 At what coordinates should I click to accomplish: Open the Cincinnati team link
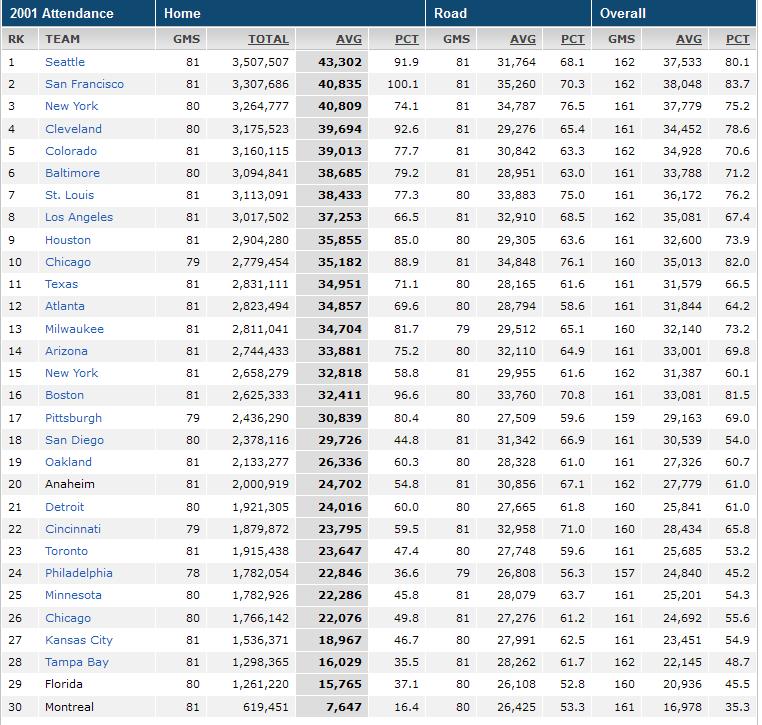tap(73, 529)
